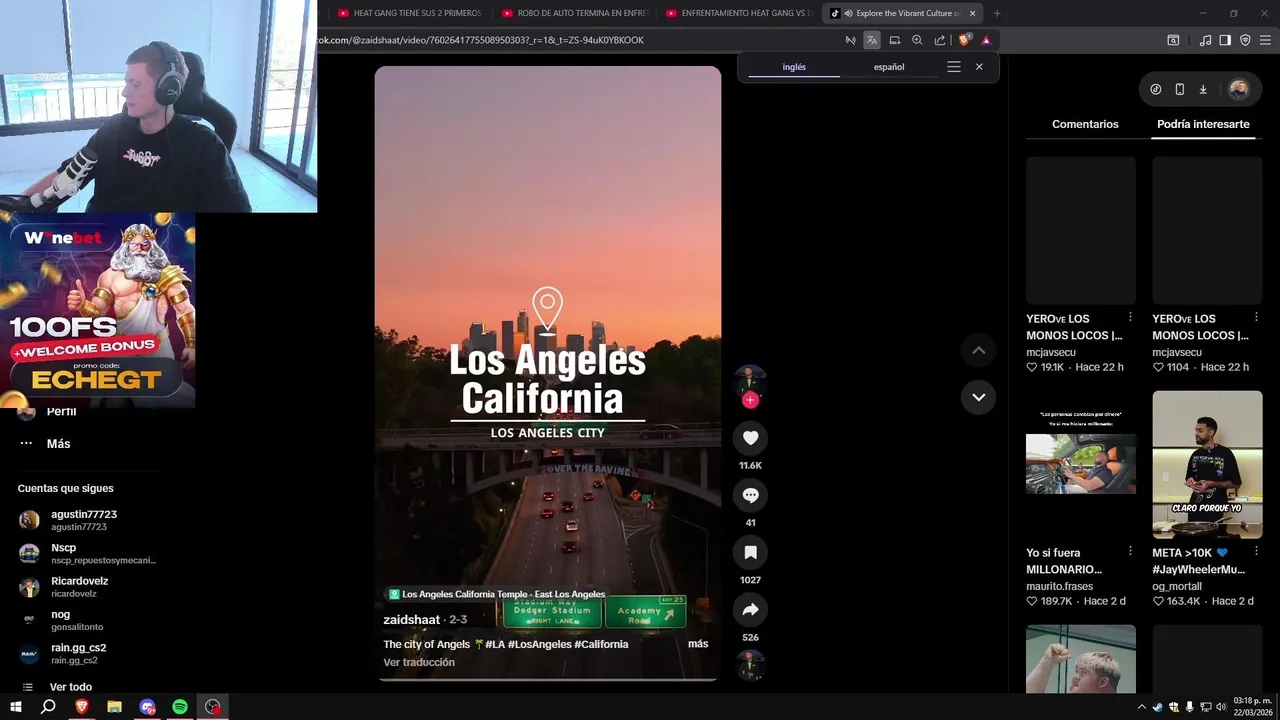Open options for META >10K card
Image resolution: width=1280 pixels, height=720 pixels.
1257,552
